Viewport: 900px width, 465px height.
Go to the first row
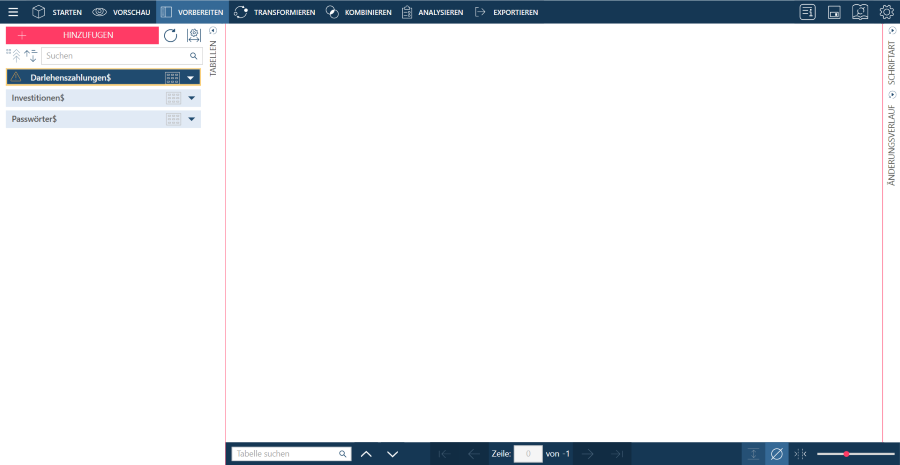[x=445, y=454]
